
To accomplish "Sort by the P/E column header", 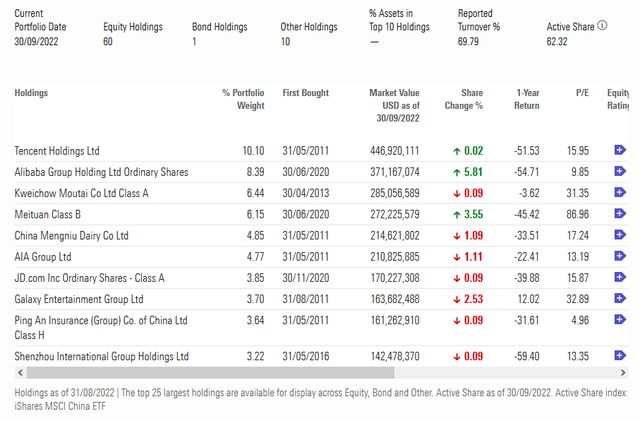I will point(582,93).
